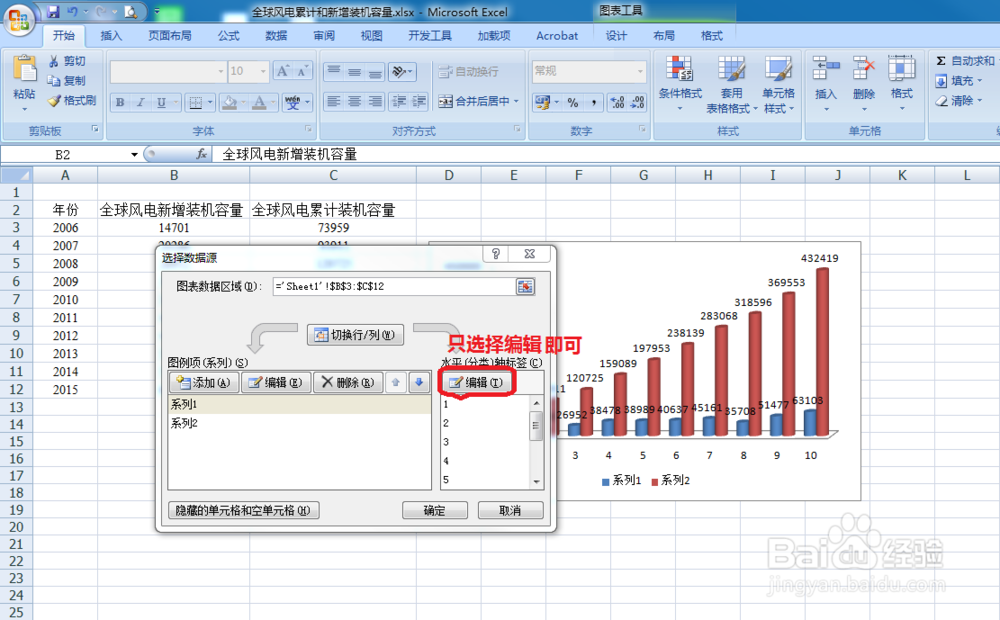The width and height of the screenshot is (1000, 620).
Task: Open 套用表格格式 table styles
Action: click(x=731, y=84)
